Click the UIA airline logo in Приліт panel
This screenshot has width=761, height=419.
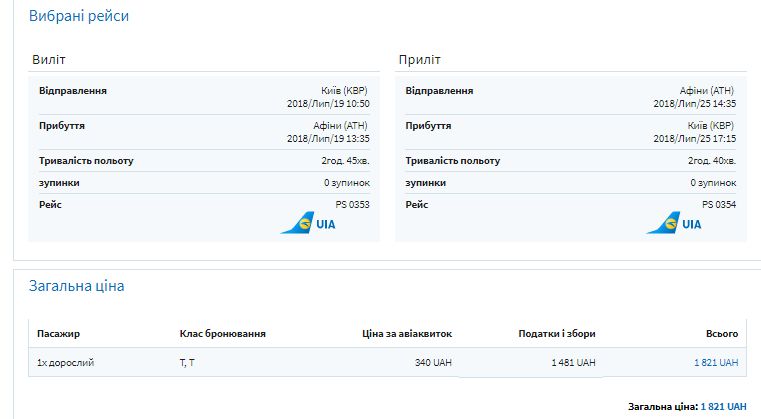point(676,223)
